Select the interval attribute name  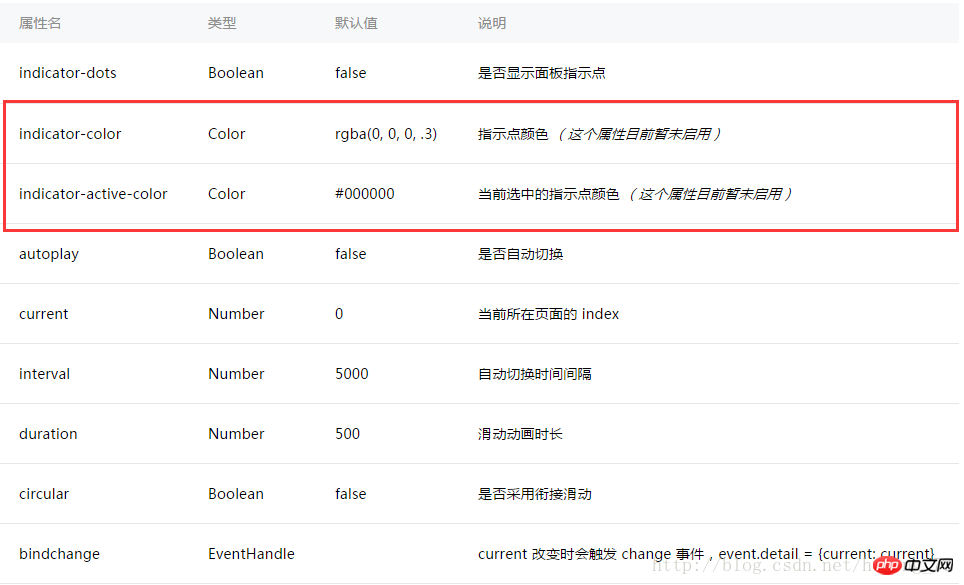pyautogui.click(x=44, y=374)
